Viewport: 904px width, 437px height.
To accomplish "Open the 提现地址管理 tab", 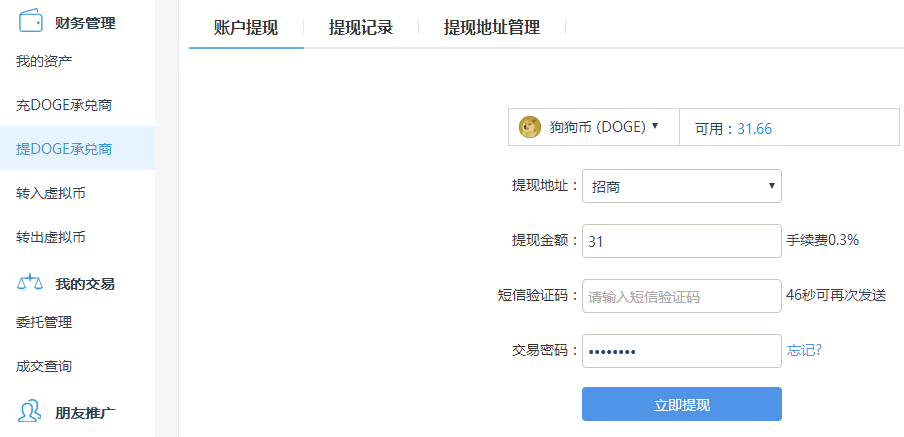I will tap(492, 27).
